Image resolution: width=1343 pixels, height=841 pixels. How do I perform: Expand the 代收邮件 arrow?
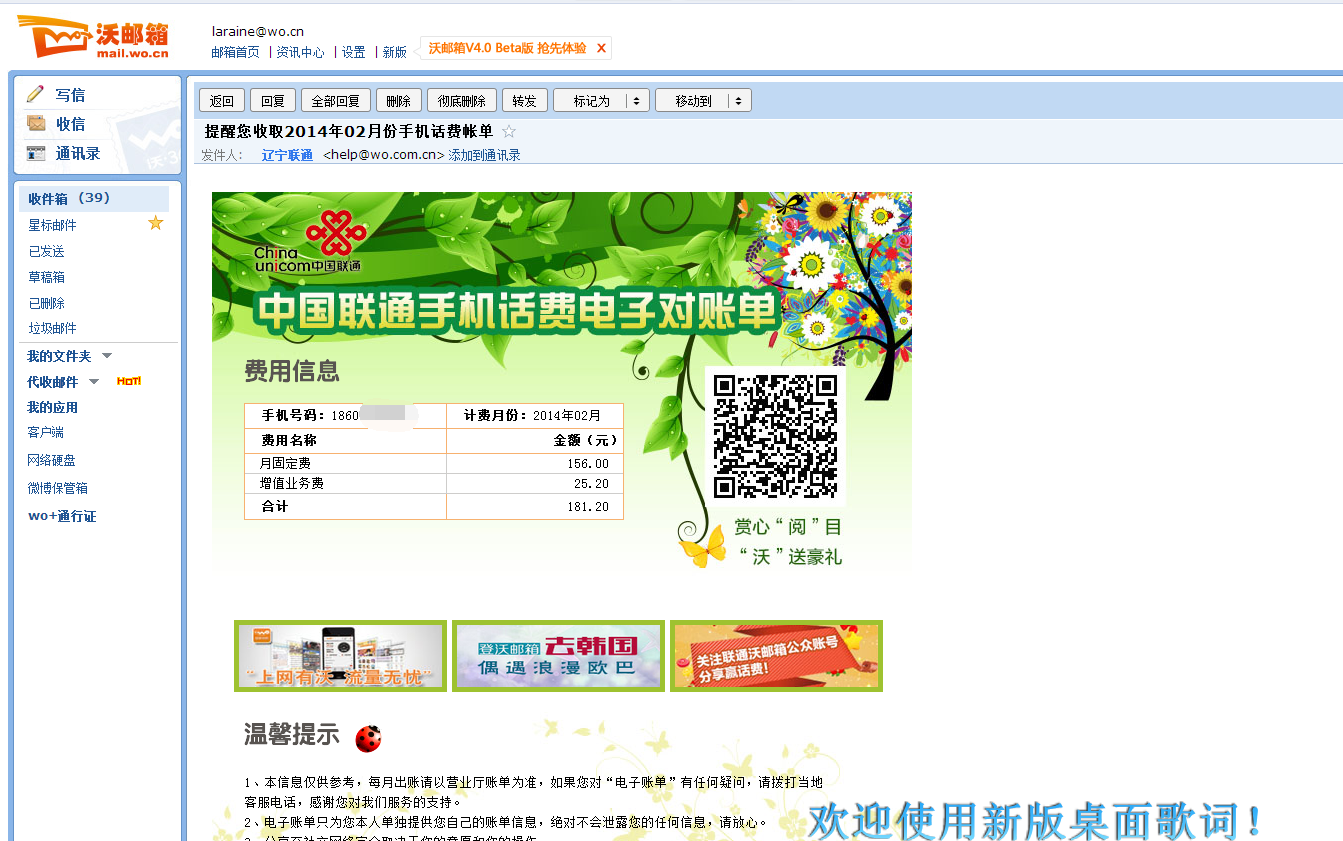(x=94, y=382)
